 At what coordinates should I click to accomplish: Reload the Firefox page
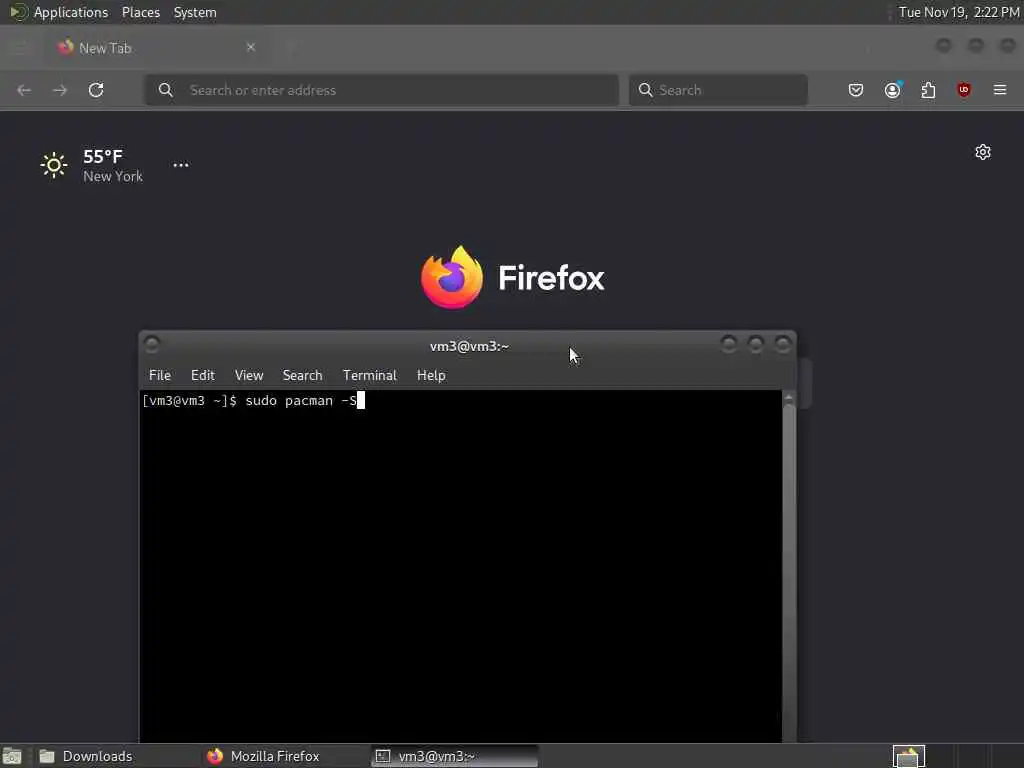pos(96,90)
